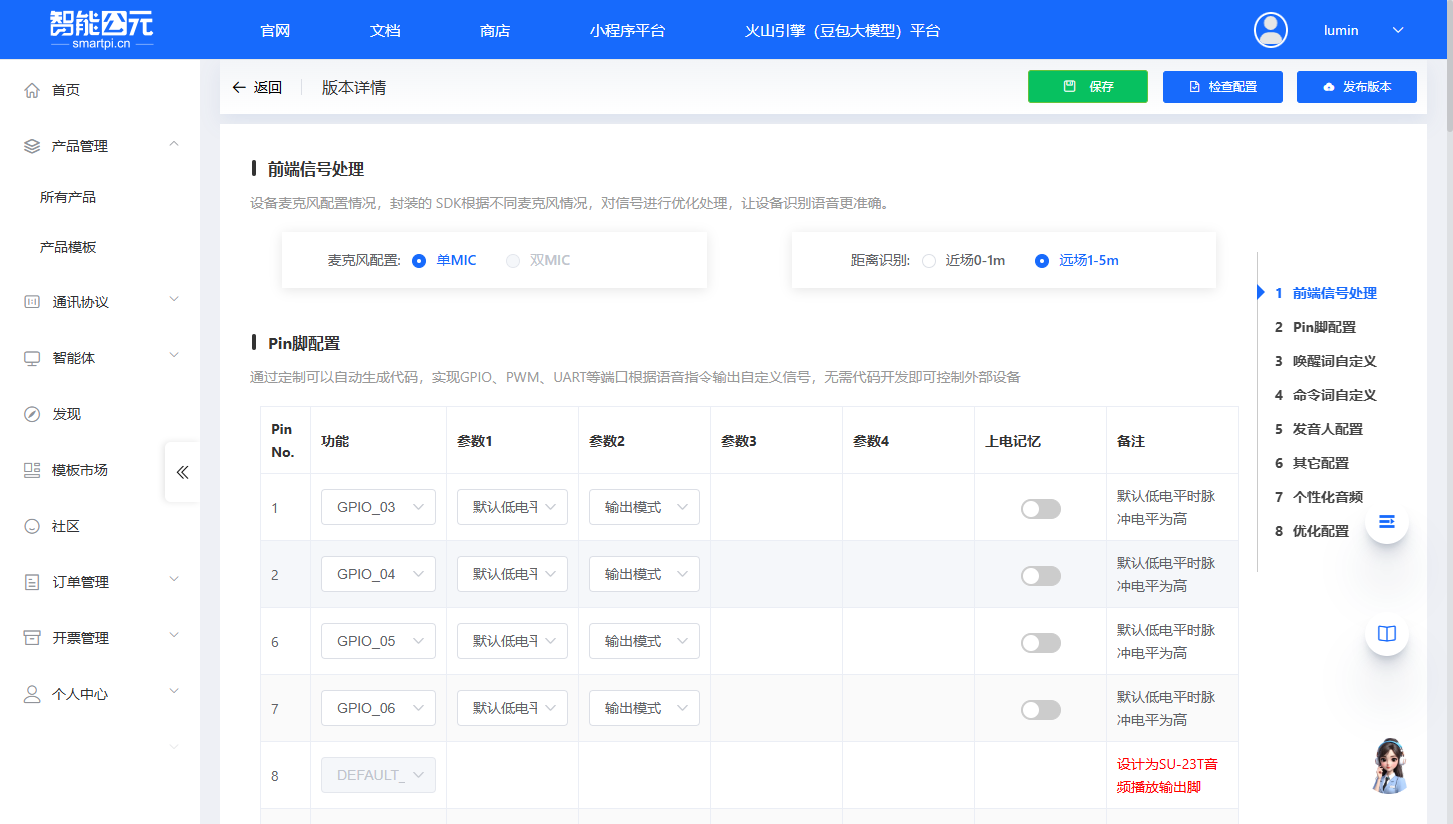Click the 文档 menu item in top navigation
1453x824 pixels.
pyautogui.click(x=384, y=30)
